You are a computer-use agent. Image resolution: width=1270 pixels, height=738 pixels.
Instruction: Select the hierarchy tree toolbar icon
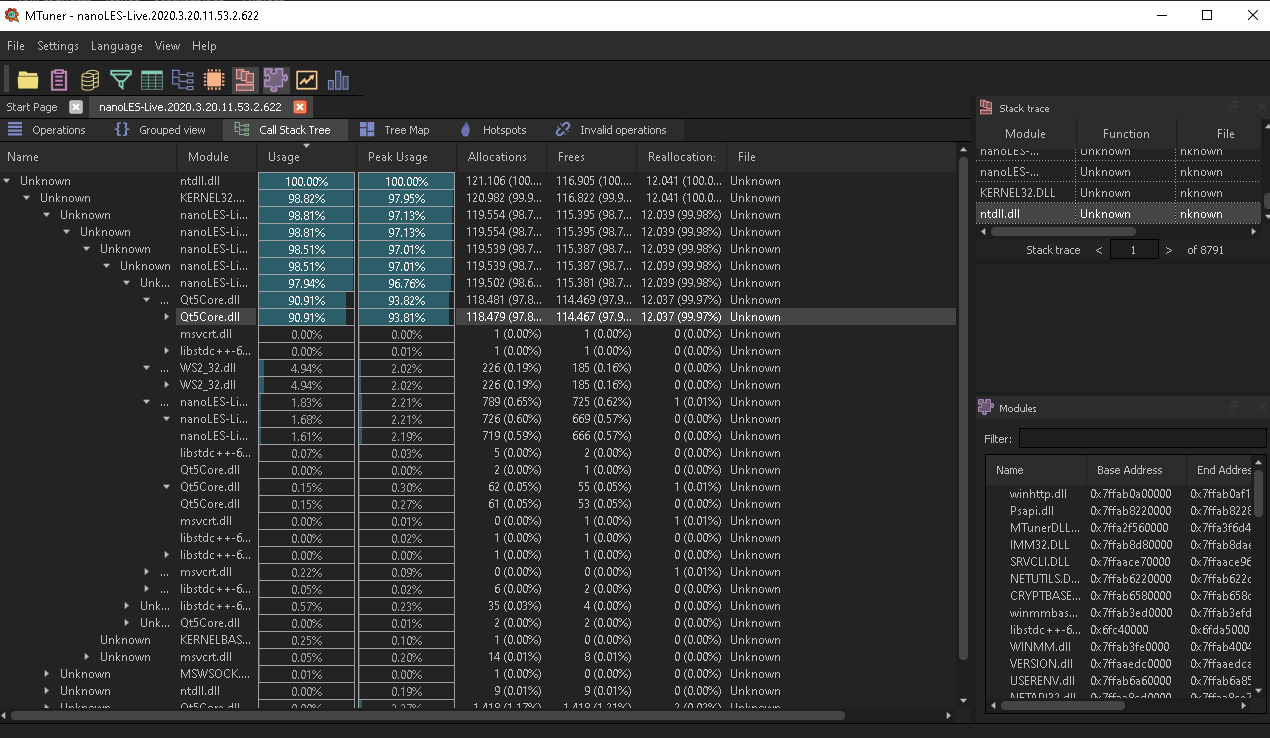(182, 79)
